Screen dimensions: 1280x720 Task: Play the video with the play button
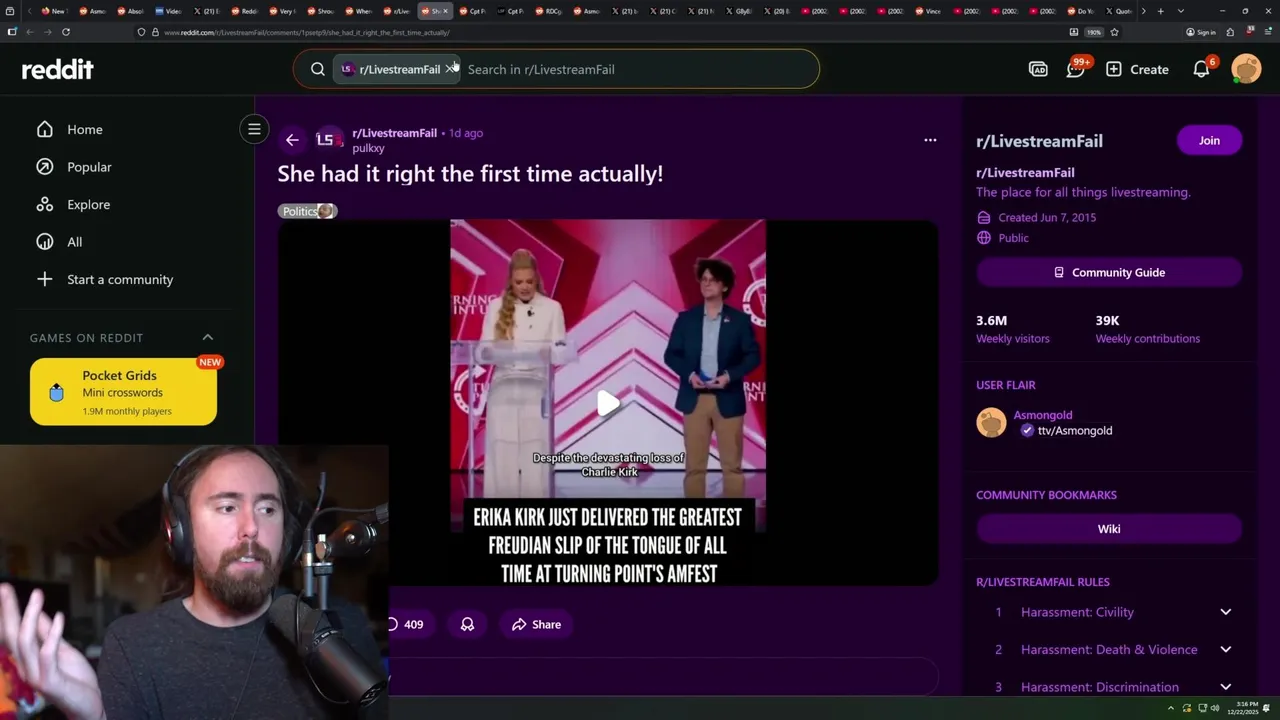(x=608, y=402)
